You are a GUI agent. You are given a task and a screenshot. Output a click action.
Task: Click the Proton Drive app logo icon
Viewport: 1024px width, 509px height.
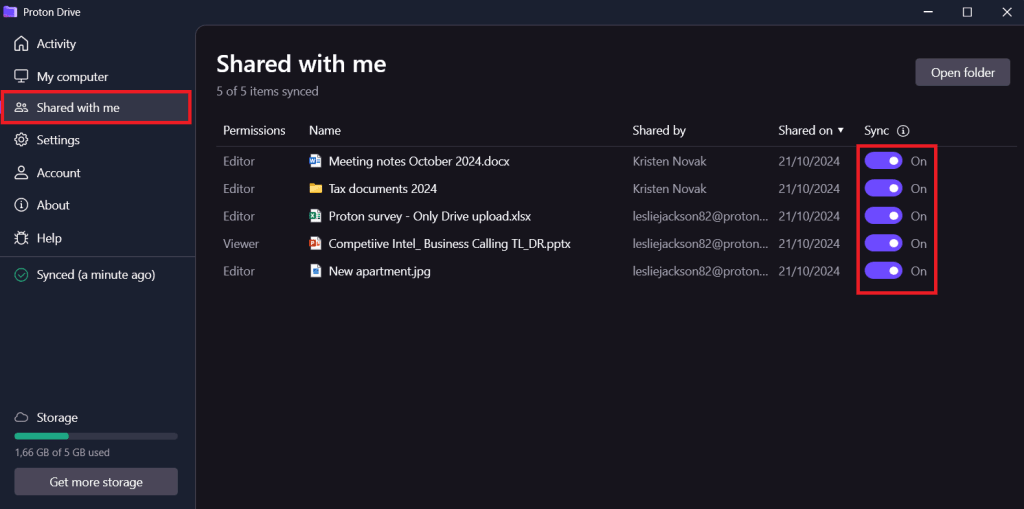coord(10,12)
